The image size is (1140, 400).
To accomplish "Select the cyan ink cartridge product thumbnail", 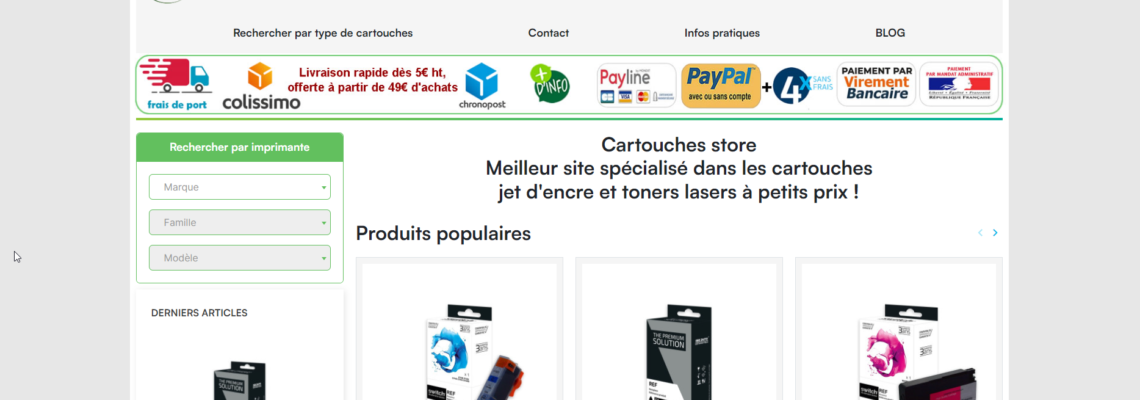I will tap(459, 332).
